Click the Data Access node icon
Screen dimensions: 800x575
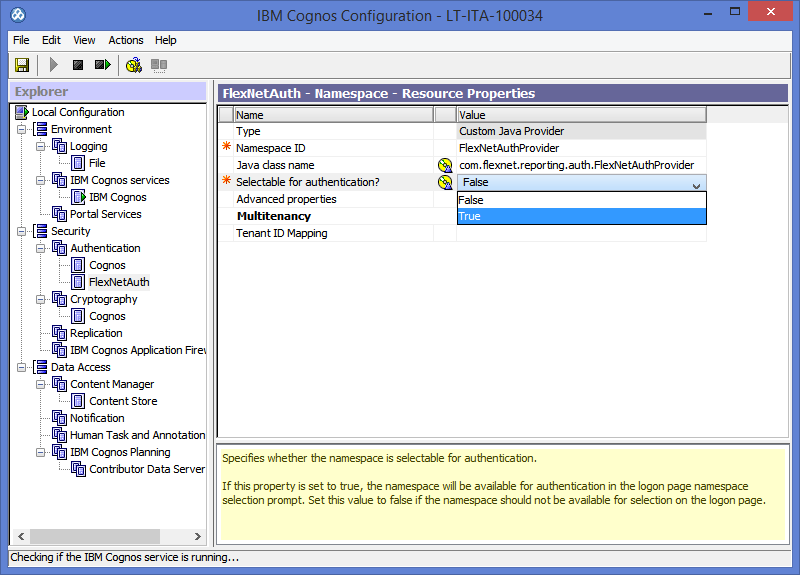tap(41, 367)
